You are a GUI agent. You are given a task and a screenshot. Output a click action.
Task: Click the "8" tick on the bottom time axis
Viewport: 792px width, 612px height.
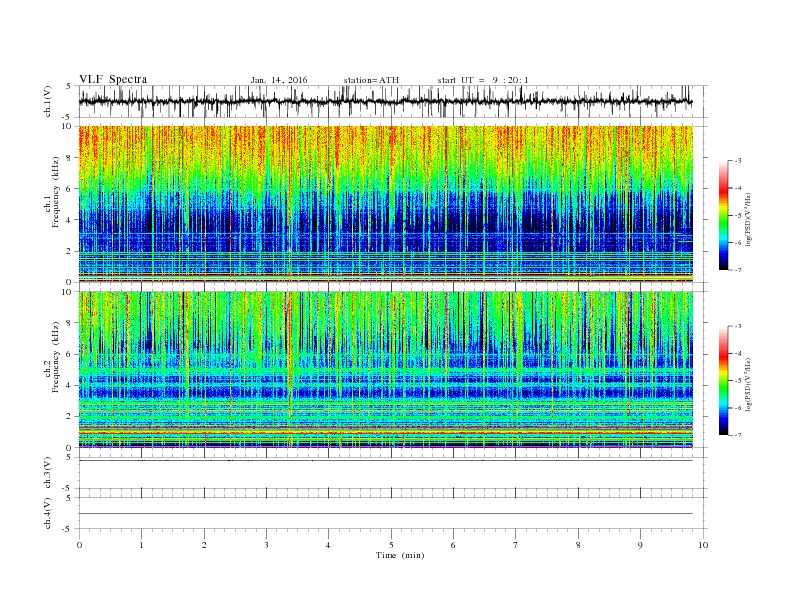click(578, 545)
